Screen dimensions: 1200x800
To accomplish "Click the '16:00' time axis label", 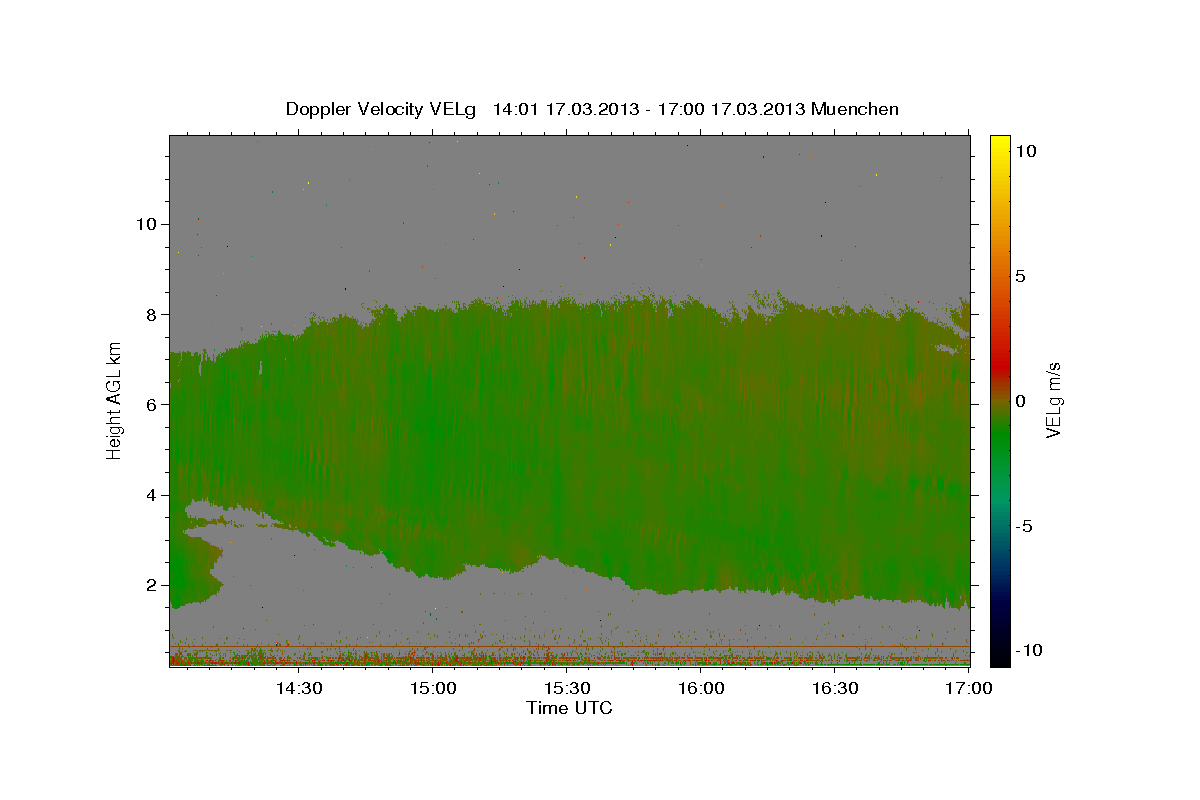I will 701,688.
